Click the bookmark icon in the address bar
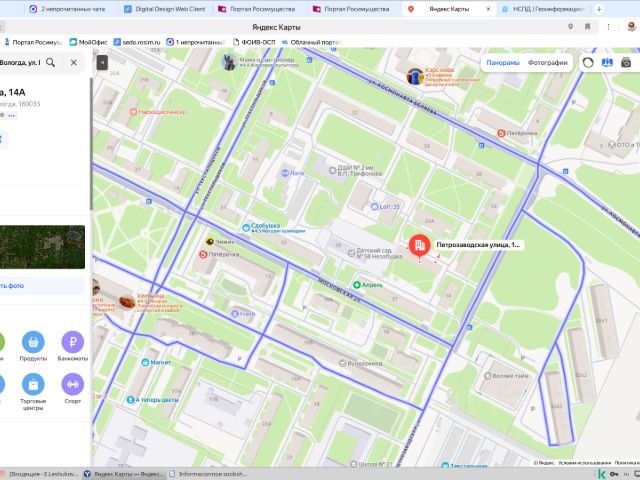Screen dimensions: 640x480 pyautogui.click(x=588, y=27)
